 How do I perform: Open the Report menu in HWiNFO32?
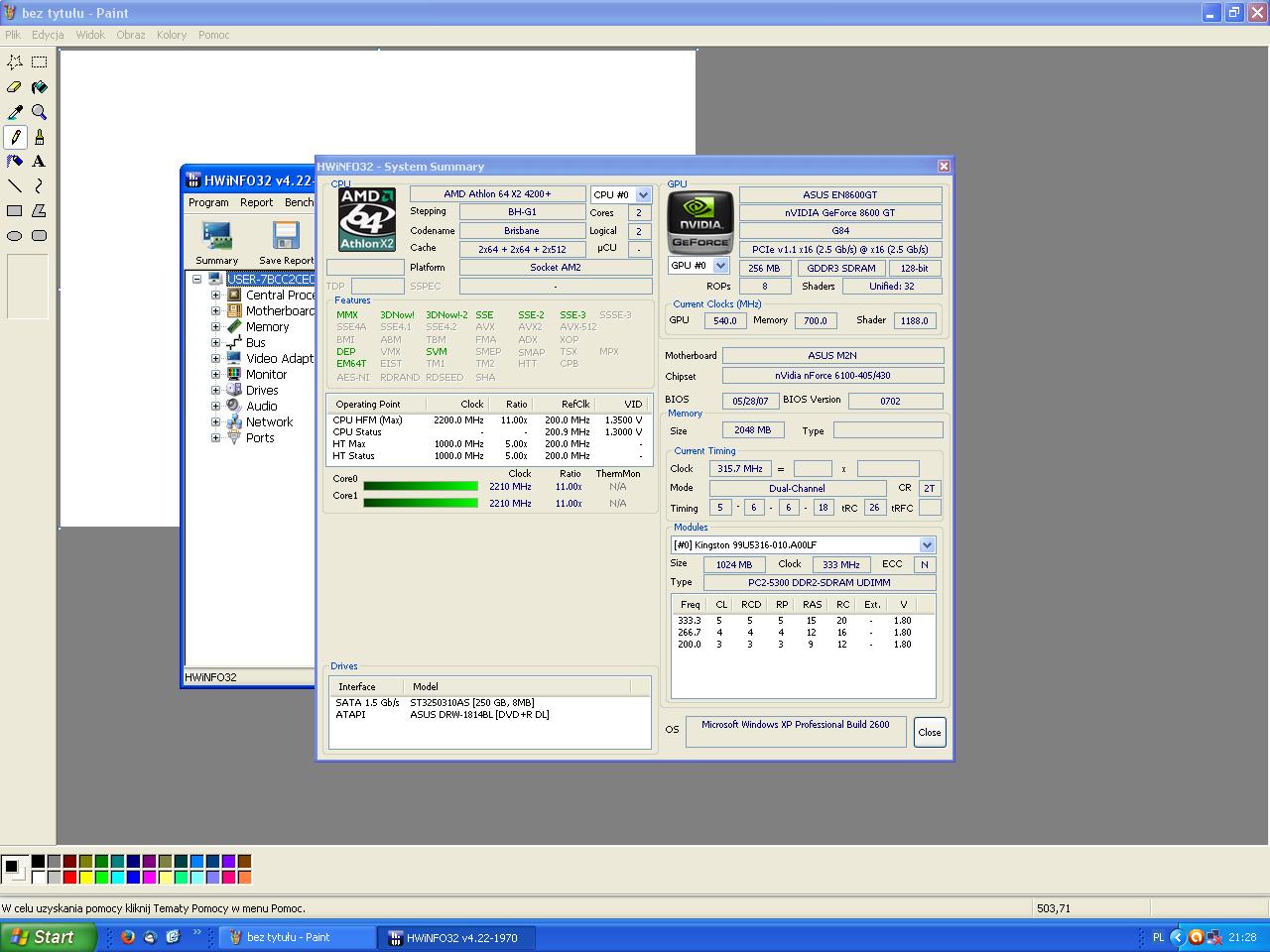click(256, 202)
